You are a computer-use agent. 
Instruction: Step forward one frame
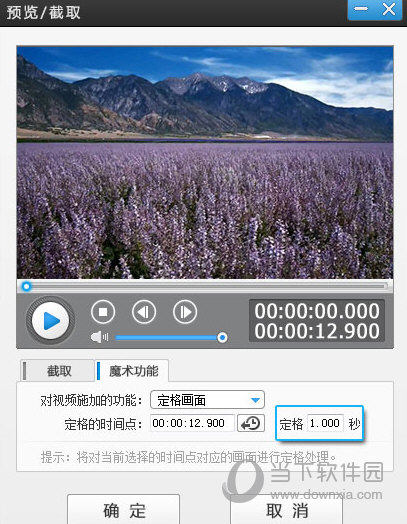[185, 312]
